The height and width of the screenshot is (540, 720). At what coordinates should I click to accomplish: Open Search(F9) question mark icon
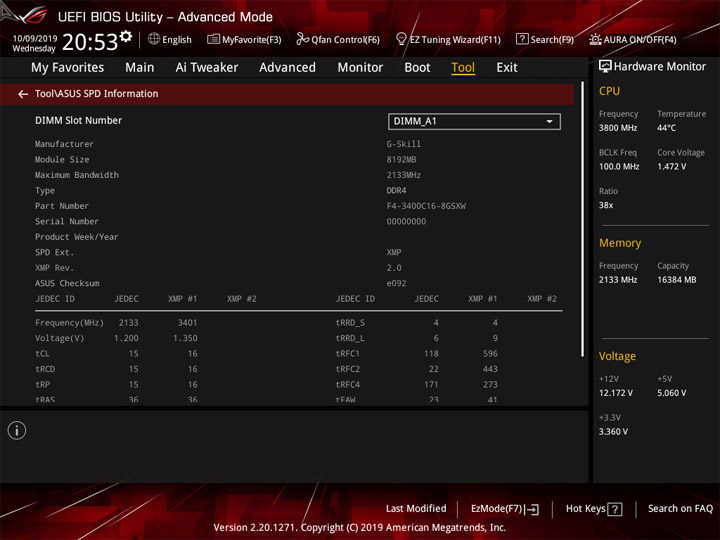(x=522, y=39)
